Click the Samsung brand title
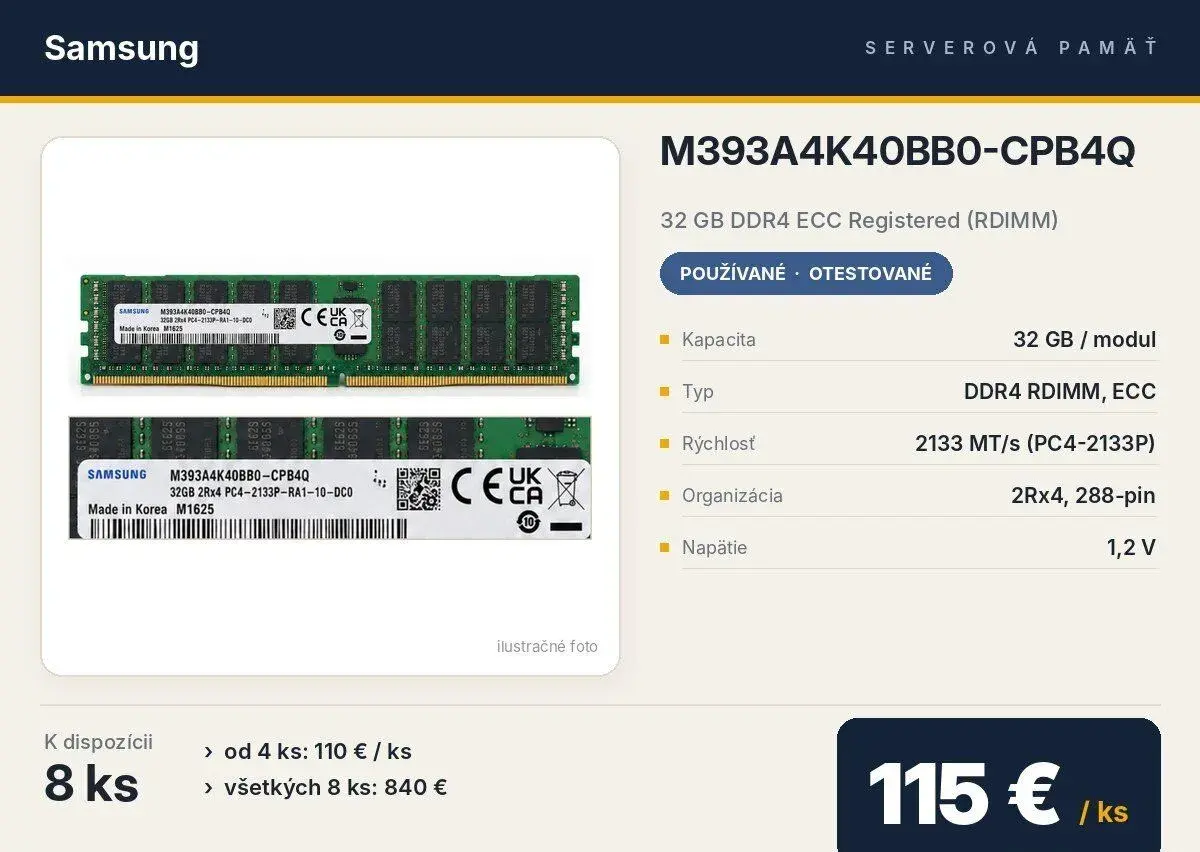This screenshot has width=1200, height=852. click(x=121, y=48)
